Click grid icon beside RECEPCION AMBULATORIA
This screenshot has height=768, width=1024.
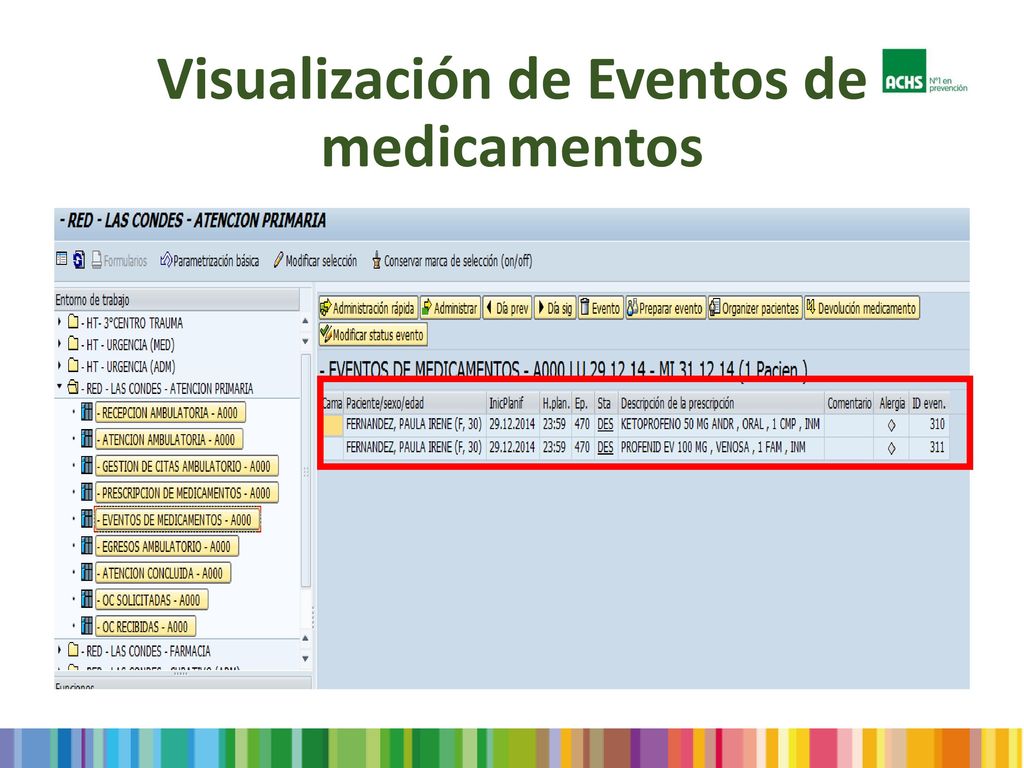pos(87,412)
